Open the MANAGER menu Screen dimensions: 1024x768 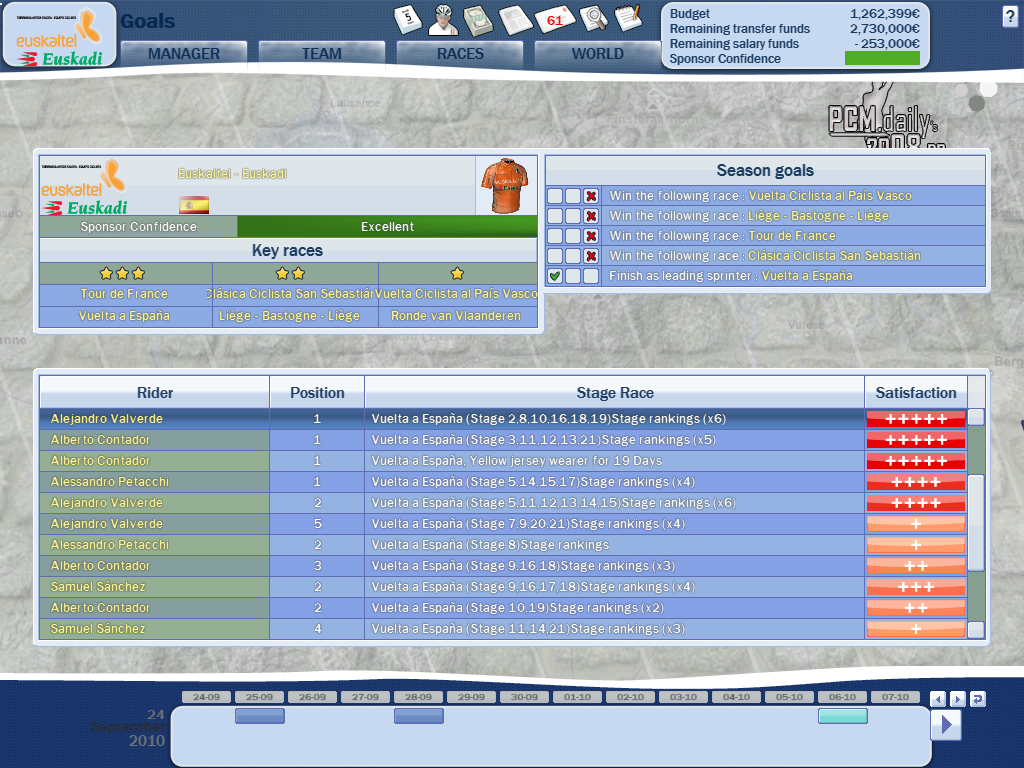pos(184,54)
